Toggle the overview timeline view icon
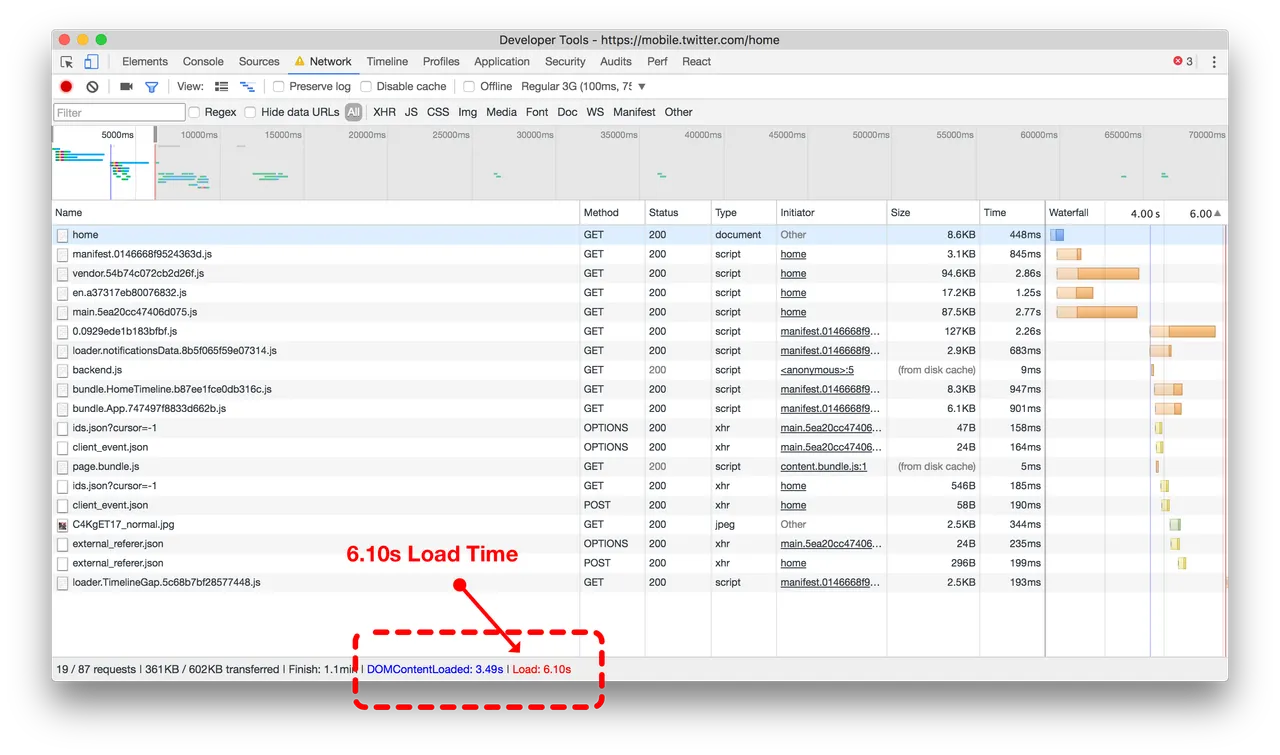The image size is (1280, 755). click(246, 86)
